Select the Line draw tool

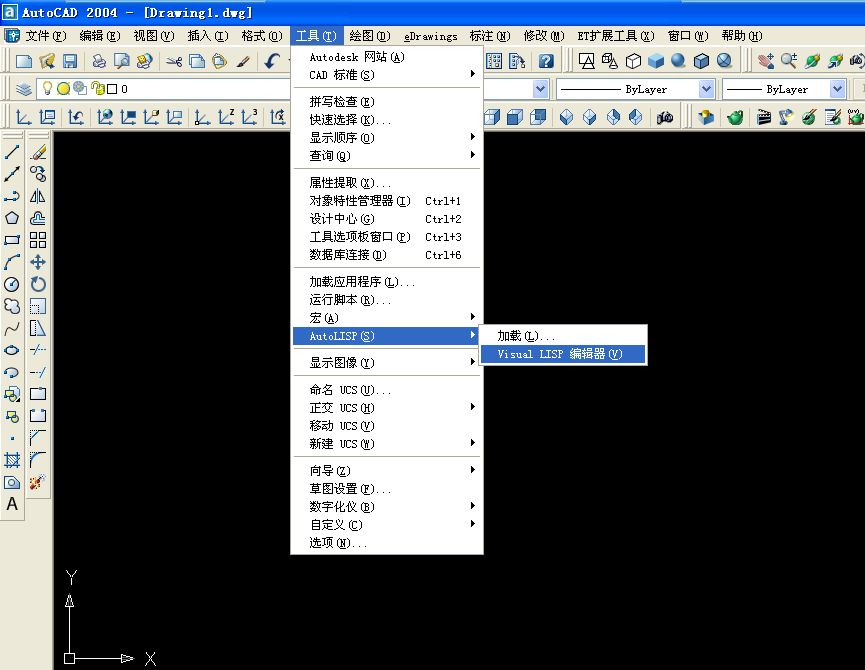tap(12, 152)
